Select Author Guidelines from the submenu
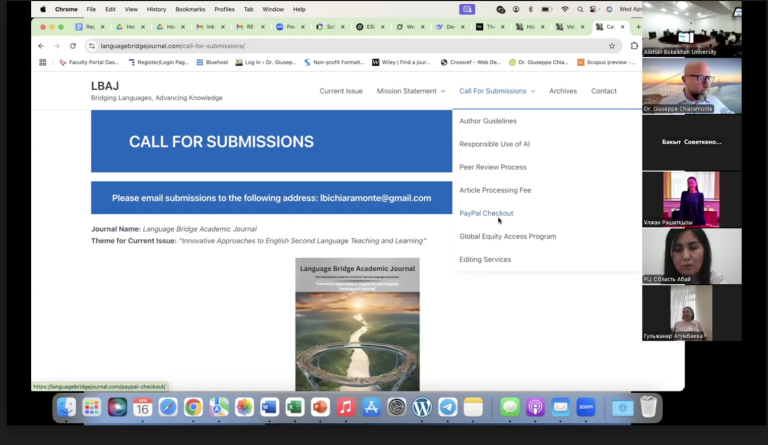768x445 pixels. (x=488, y=121)
